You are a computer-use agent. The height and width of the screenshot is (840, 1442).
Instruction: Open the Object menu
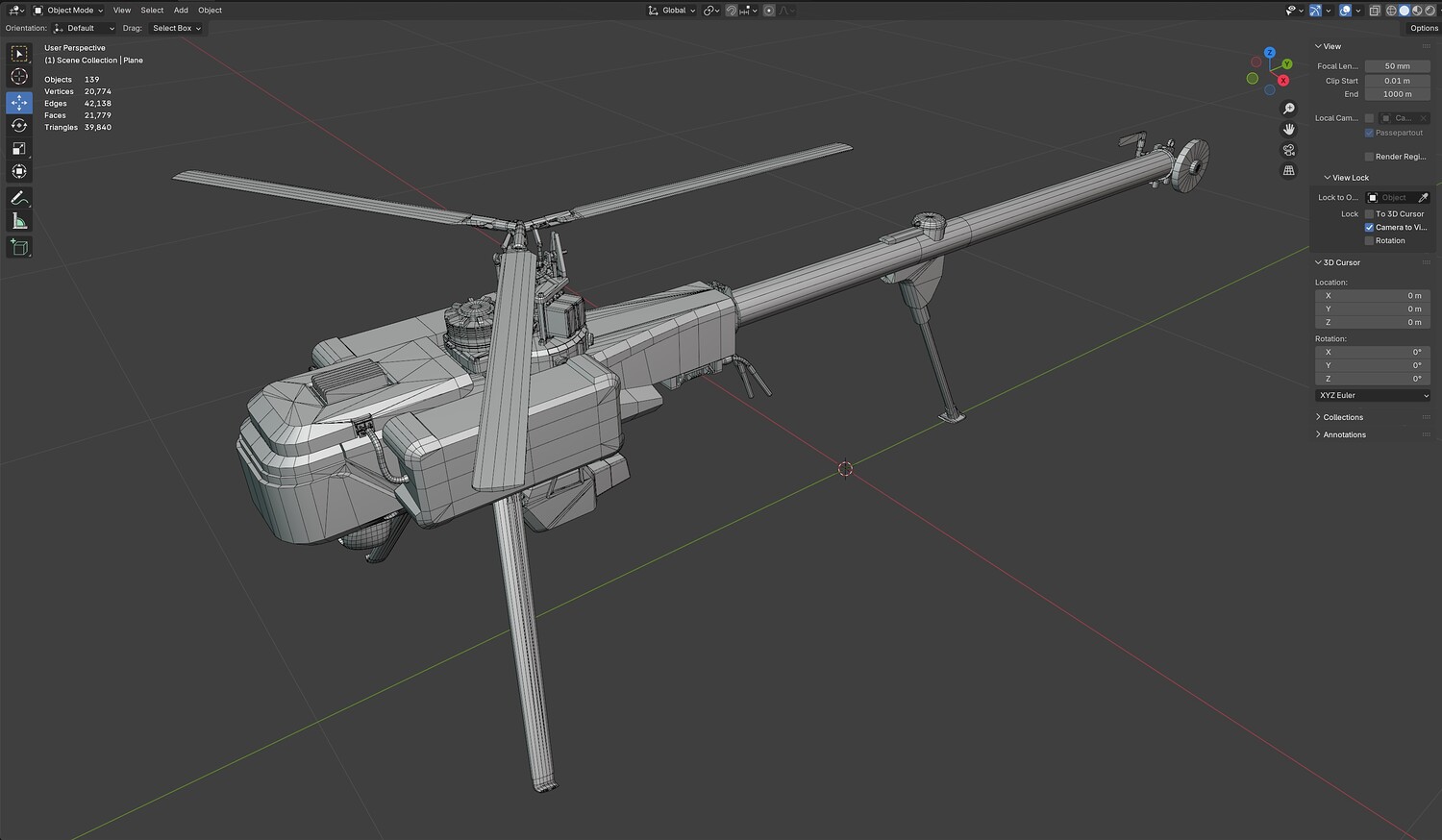coord(210,11)
